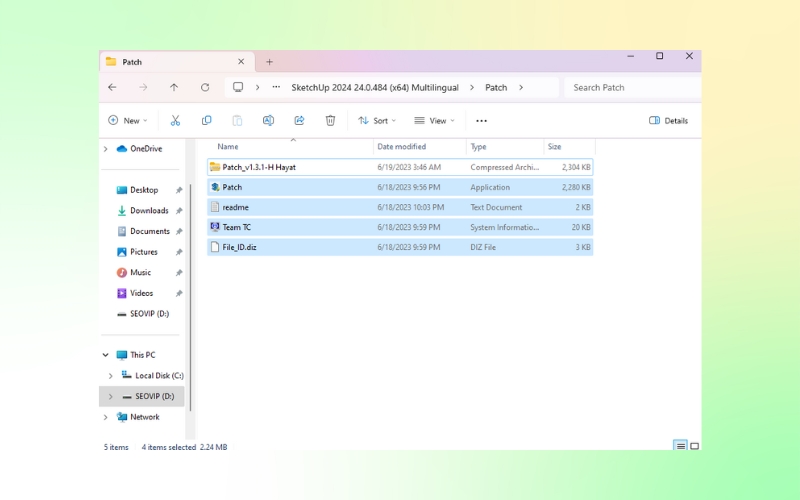Click the Refresh button in navigation bar
The width and height of the screenshot is (800, 500).
click(205, 87)
